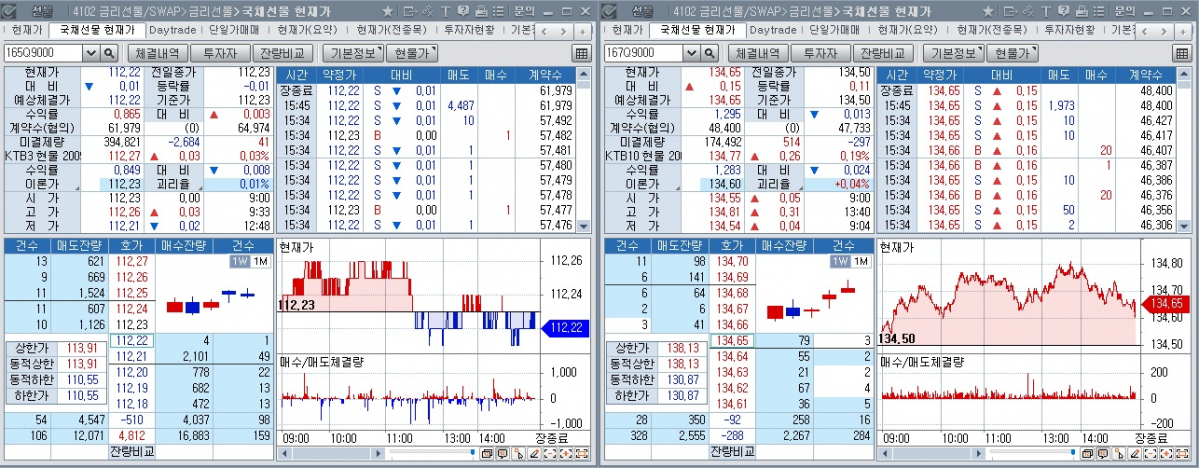Click the link chain icon in left window title bar
Image resolution: width=1199 pixels, height=468 pixels.
(428, 11)
